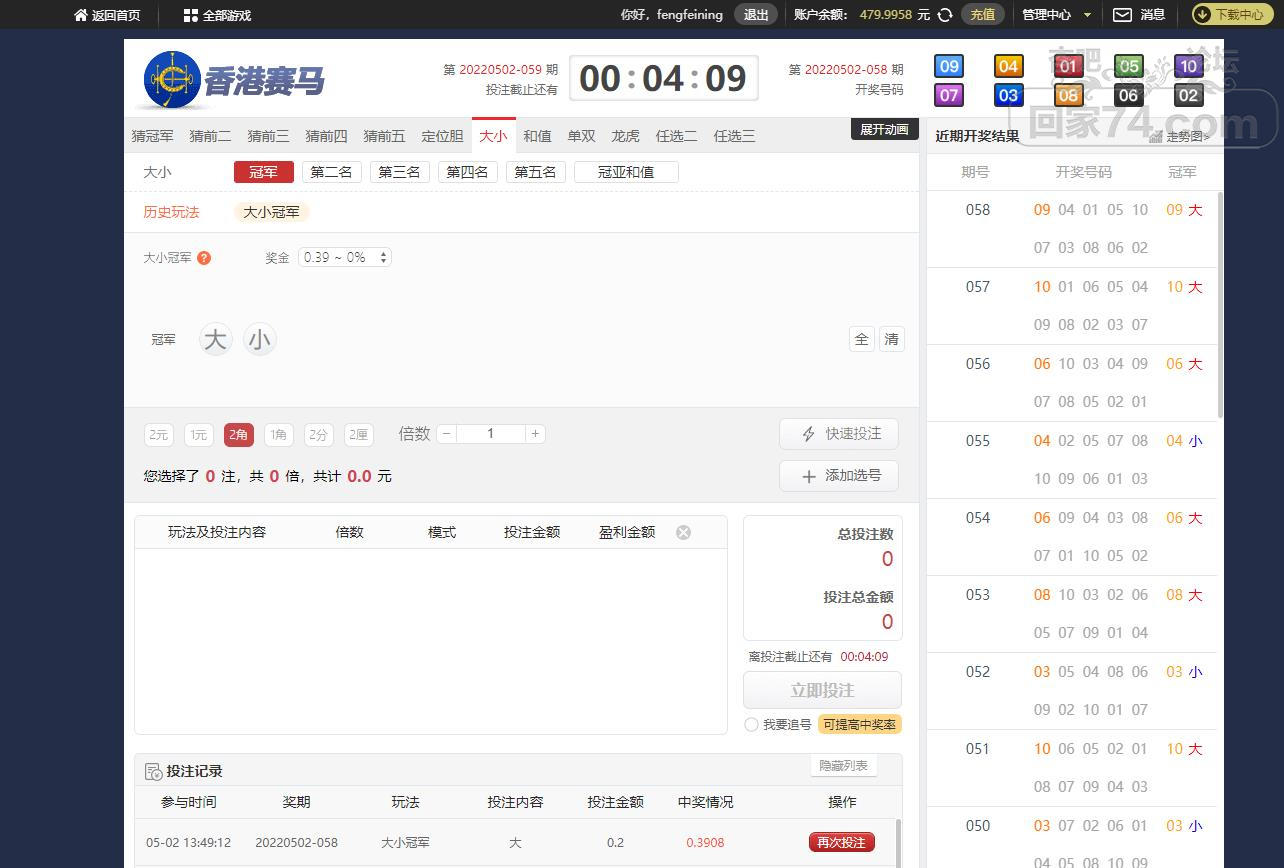Image resolution: width=1284 pixels, height=868 pixels.
Task: Increase multiplier with plus button
Action: 535,433
